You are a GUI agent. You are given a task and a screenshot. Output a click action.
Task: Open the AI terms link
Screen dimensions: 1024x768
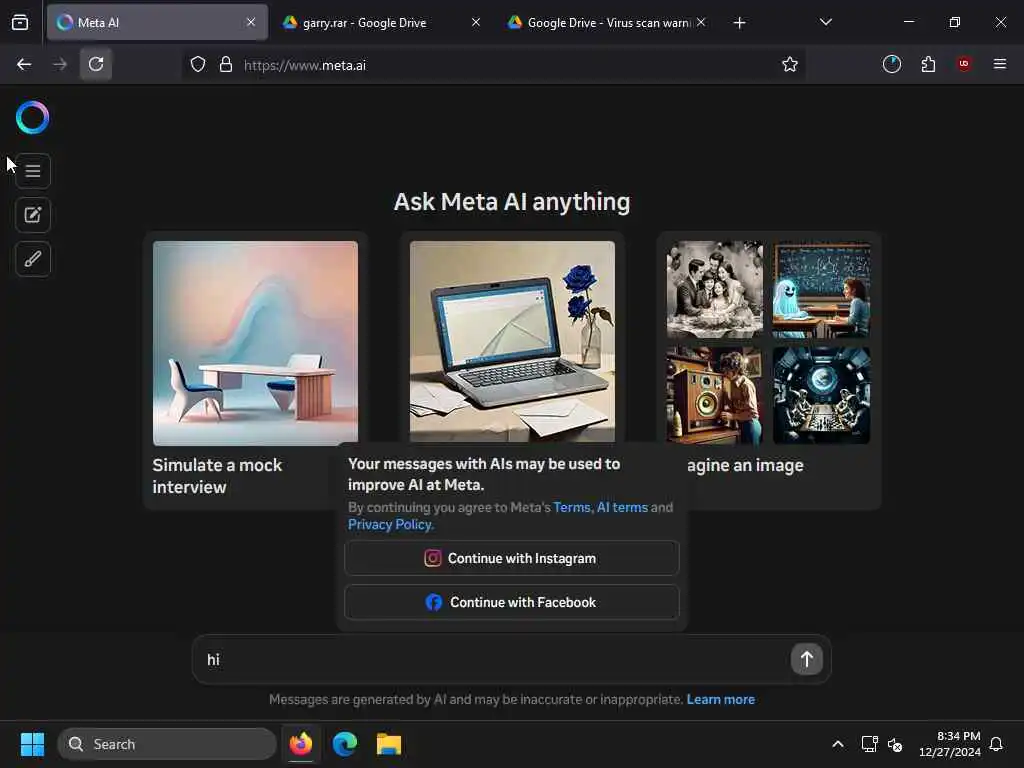coord(622,507)
